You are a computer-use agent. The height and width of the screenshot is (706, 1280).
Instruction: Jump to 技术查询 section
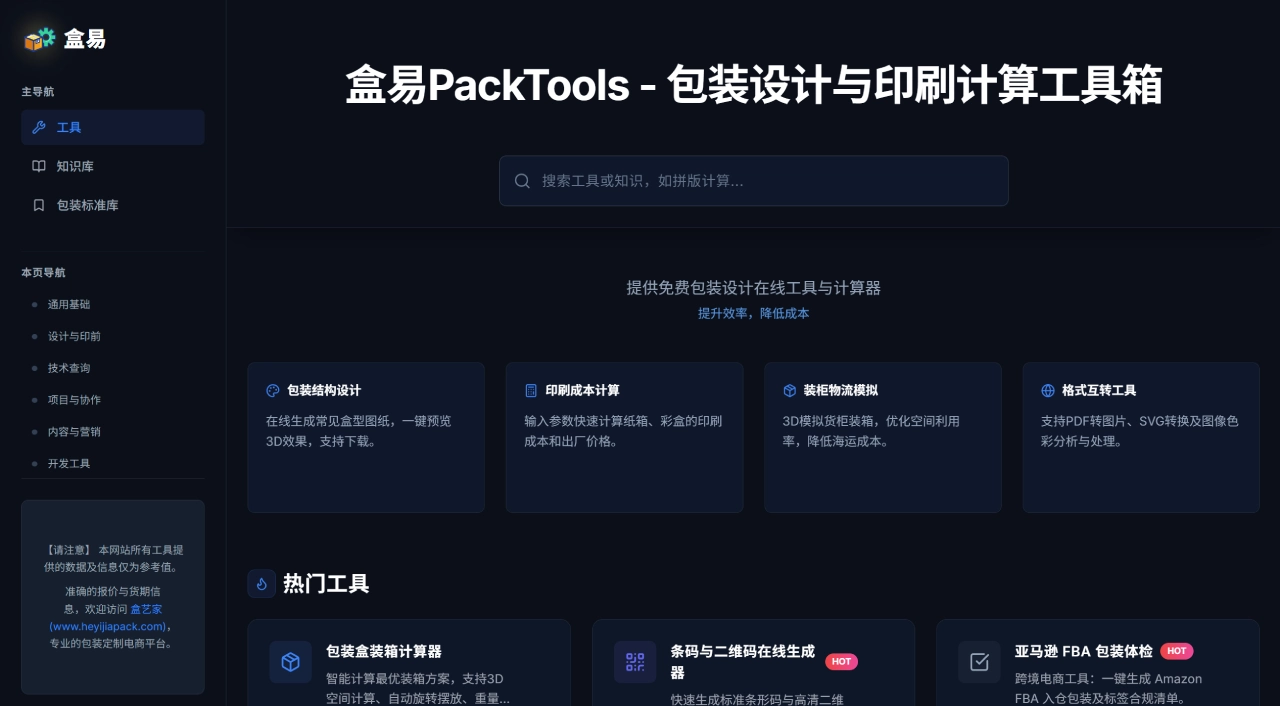69,368
